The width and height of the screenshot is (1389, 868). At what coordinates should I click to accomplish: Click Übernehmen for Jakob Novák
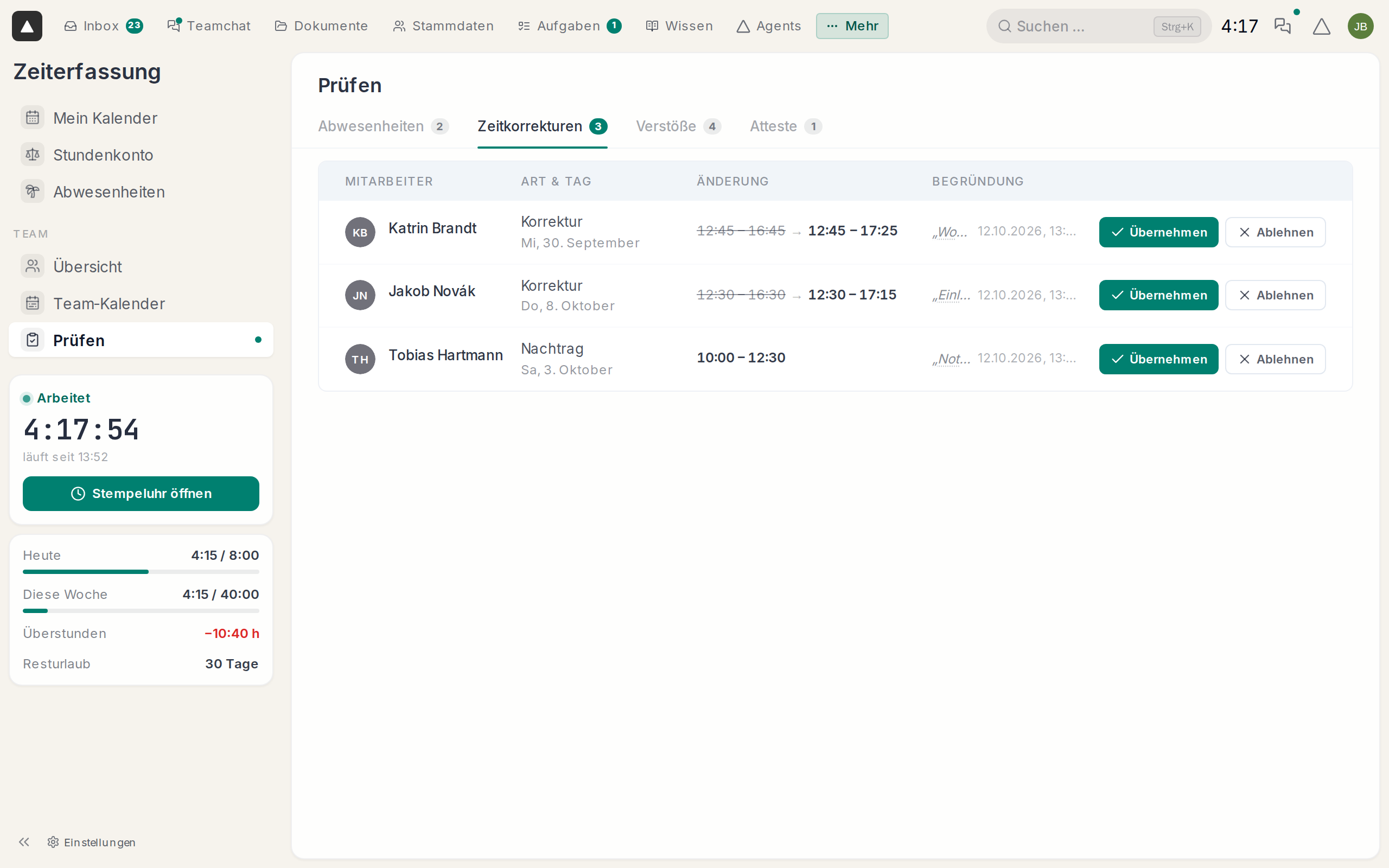pyautogui.click(x=1158, y=295)
